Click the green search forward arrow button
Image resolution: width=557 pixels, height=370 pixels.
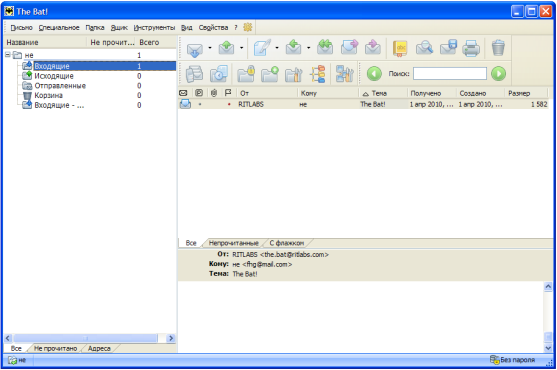(498, 74)
